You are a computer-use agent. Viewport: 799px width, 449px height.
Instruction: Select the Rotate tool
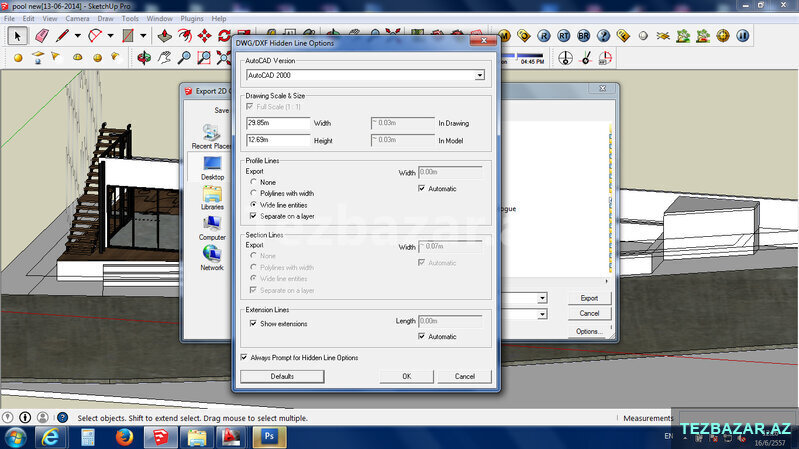click(x=224, y=36)
